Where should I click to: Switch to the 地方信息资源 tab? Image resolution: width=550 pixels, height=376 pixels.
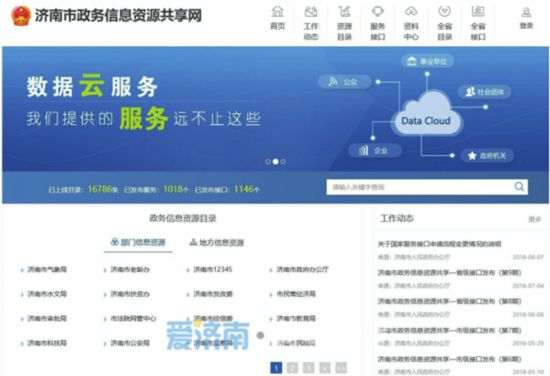click(x=217, y=242)
